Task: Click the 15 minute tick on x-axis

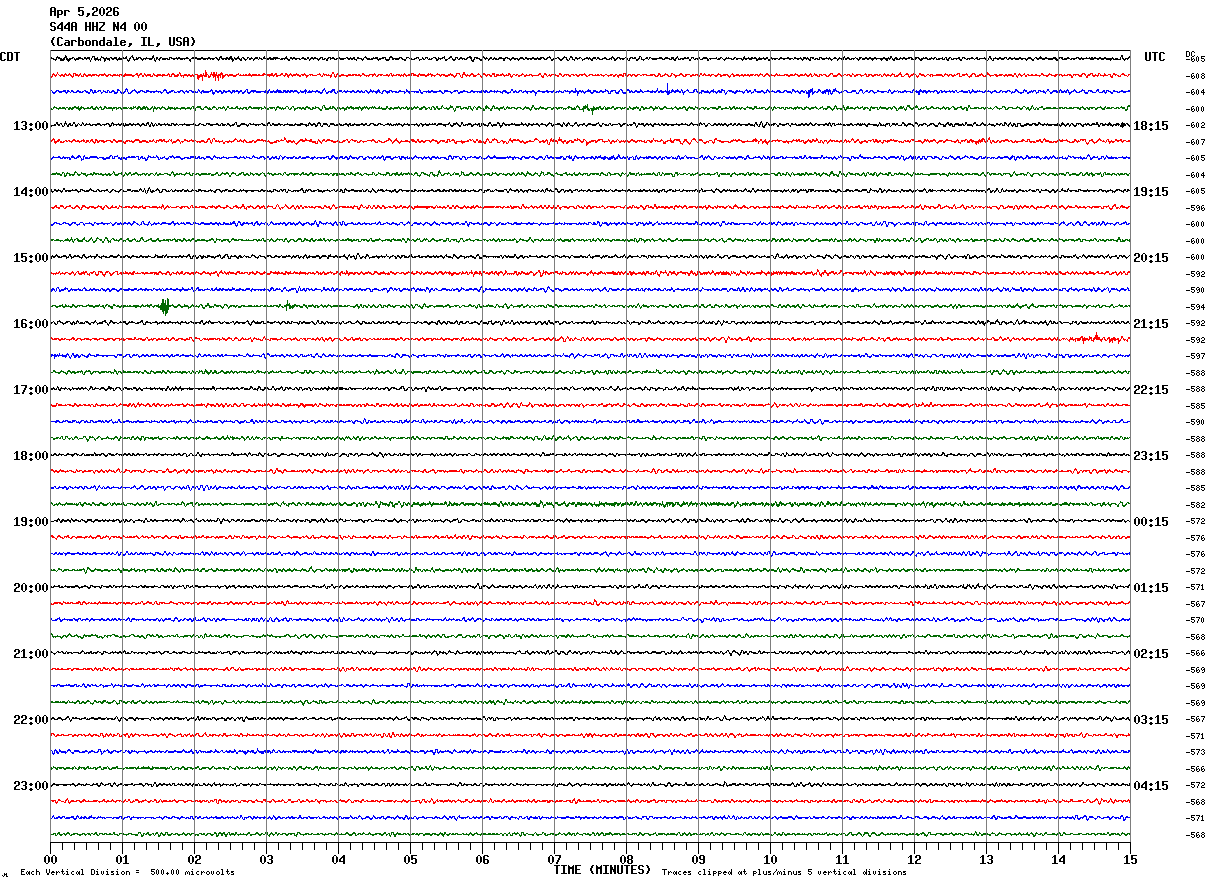Action: pyautogui.click(x=1130, y=859)
